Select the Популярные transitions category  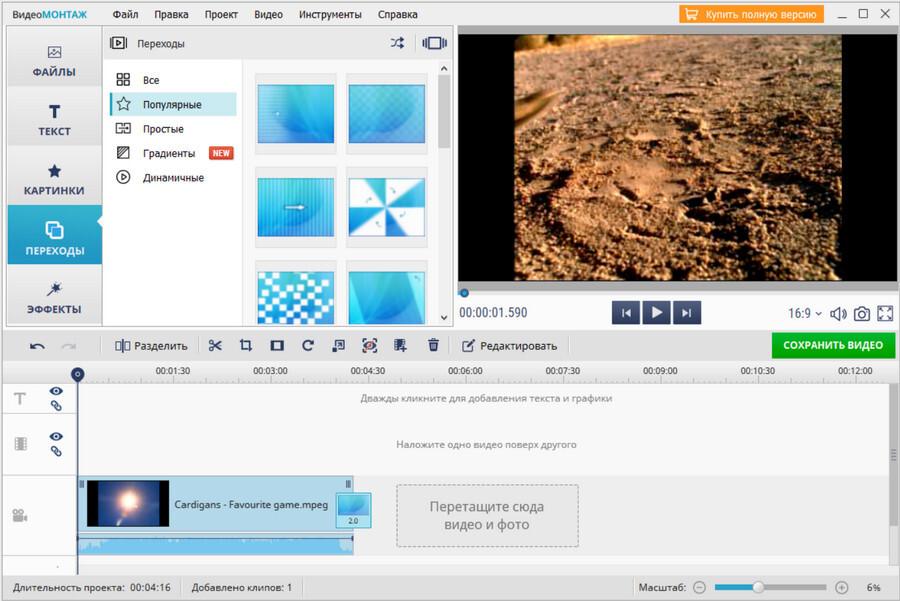coord(173,104)
